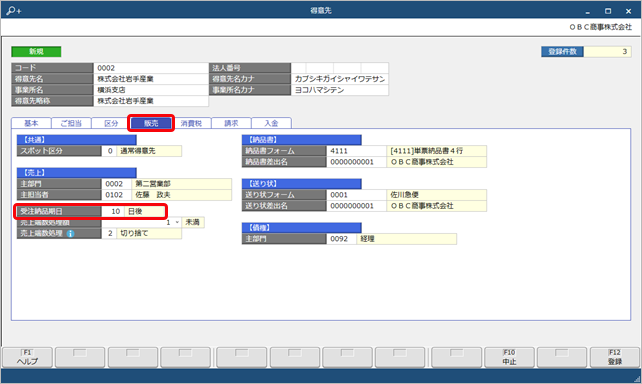
Task: Close the 得意先 window
Action: coord(628,11)
